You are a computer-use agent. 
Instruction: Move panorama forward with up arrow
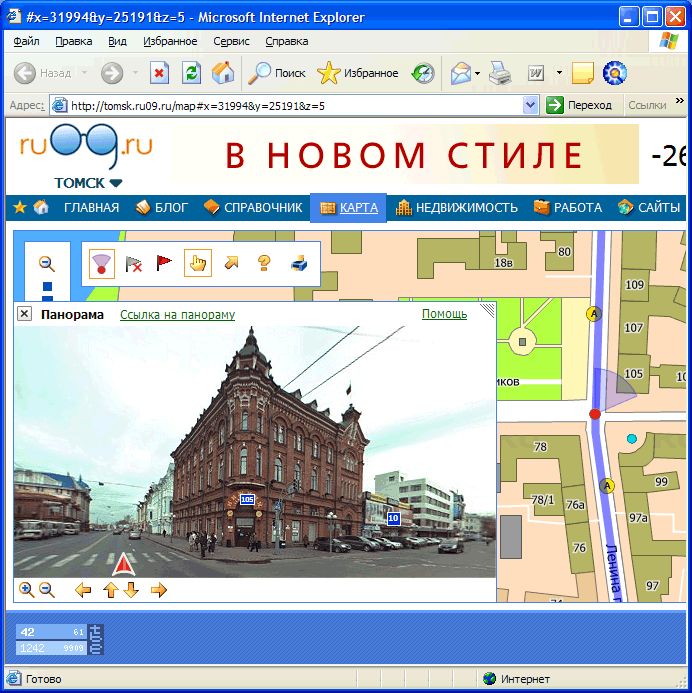coord(110,590)
